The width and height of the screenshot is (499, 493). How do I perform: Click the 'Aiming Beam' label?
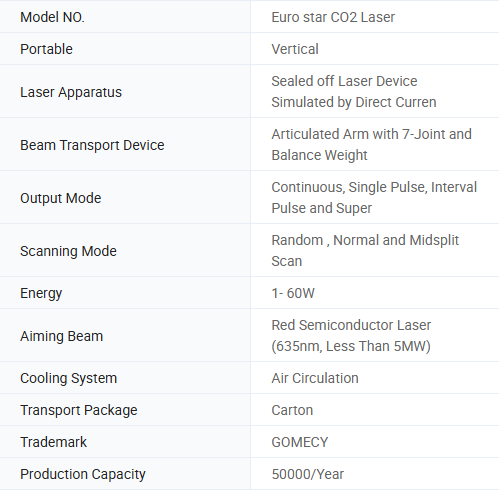point(62,336)
